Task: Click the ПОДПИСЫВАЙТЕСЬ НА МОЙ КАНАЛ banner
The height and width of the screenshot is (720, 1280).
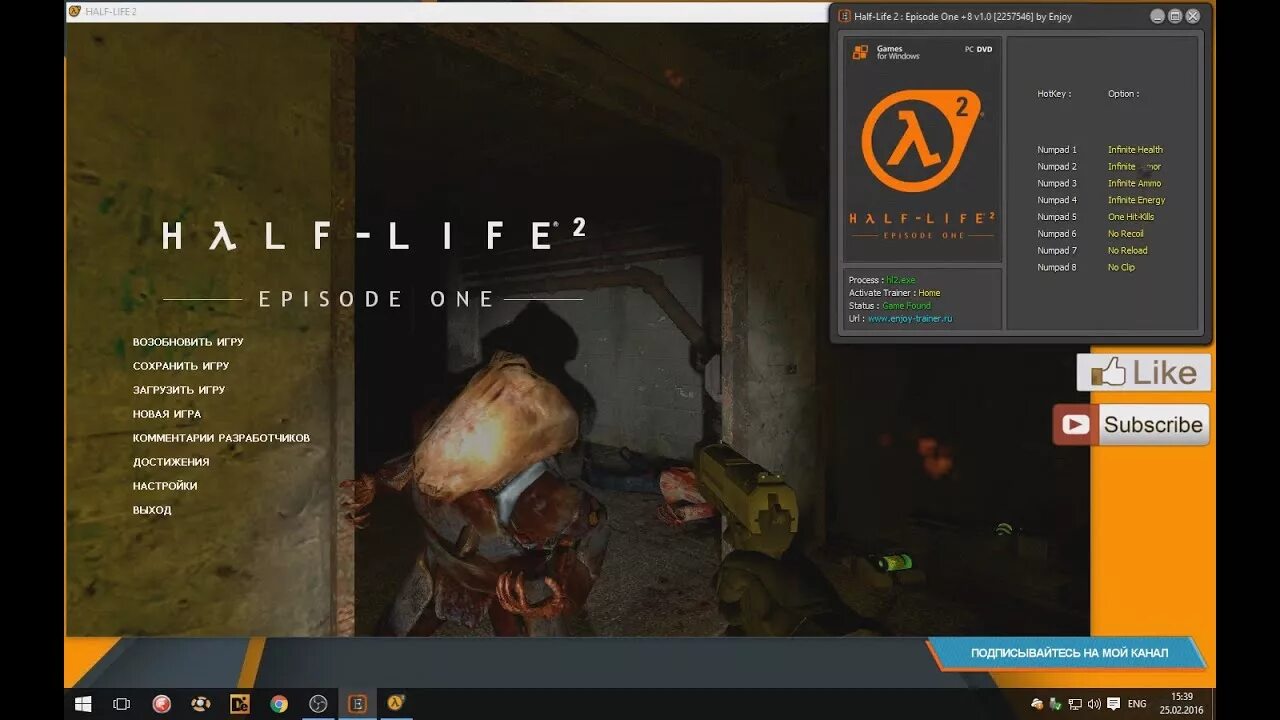Action: (x=1068, y=653)
